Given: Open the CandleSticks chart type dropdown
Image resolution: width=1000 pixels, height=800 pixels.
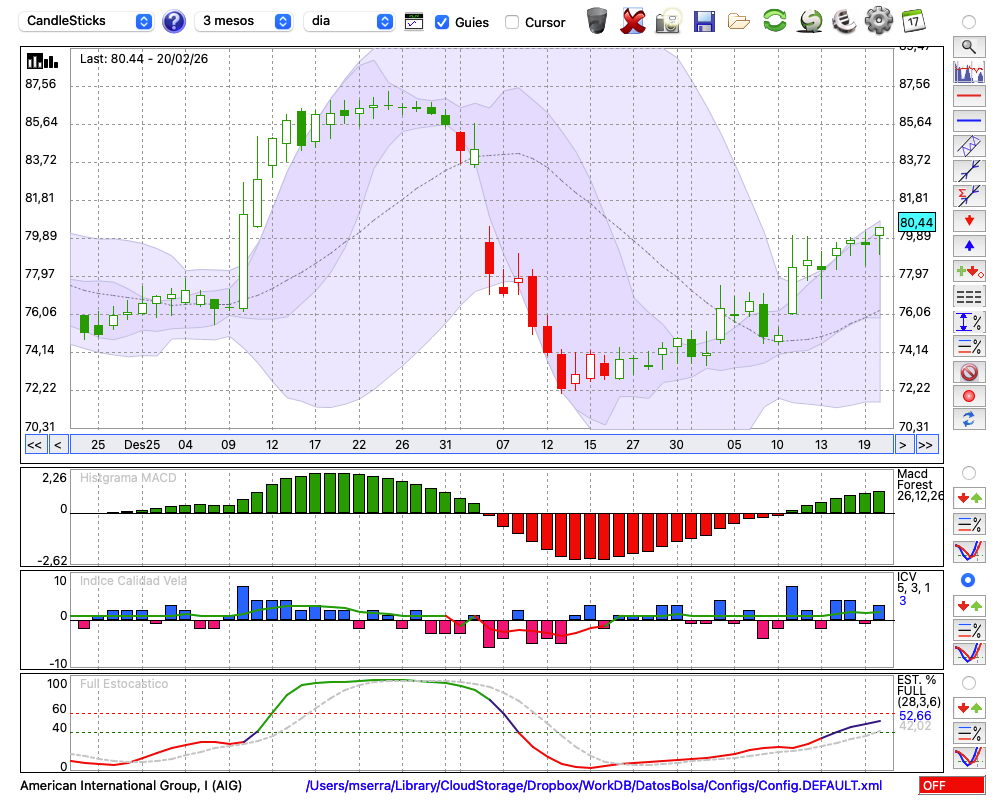Looking at the screenshot, I should tap(88, 21).
